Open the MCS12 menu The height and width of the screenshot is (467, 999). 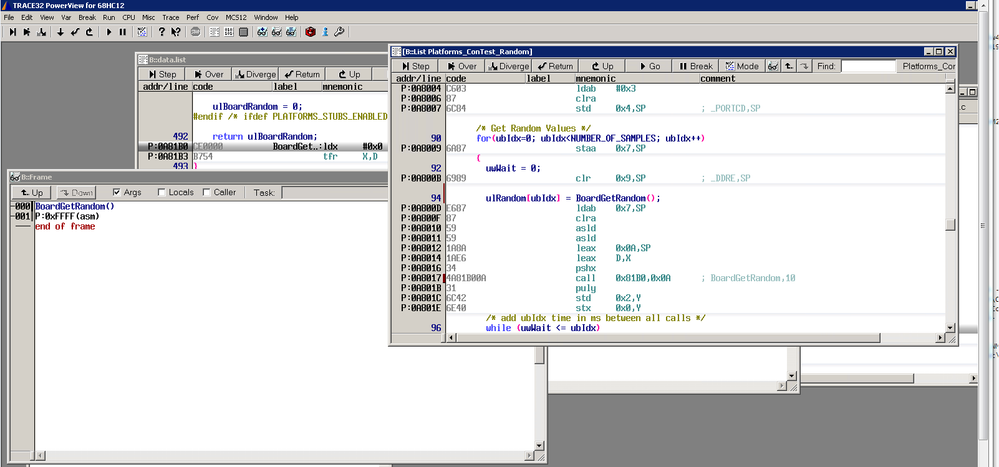tap(236, 17)
